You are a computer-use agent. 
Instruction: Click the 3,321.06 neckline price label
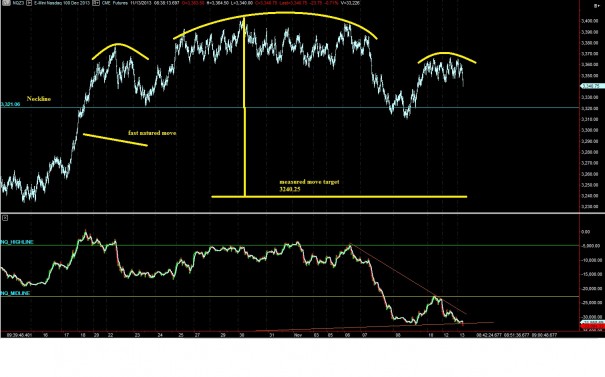pyautogui.click(x=10, y=105)
